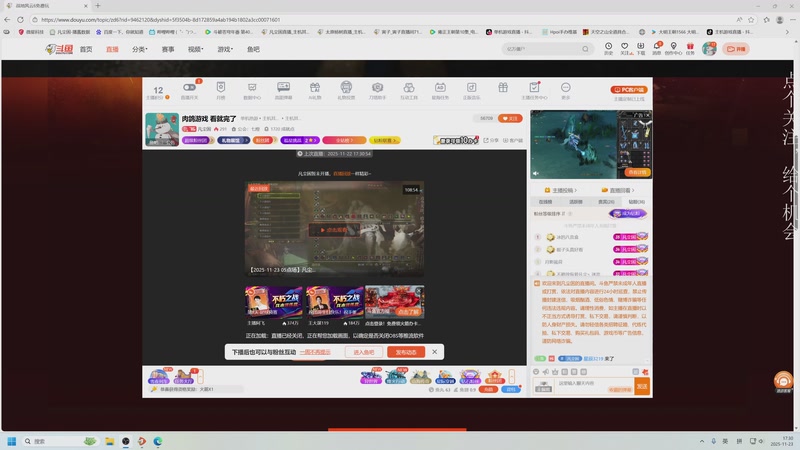Open the data center chart icon

[252, 87]
